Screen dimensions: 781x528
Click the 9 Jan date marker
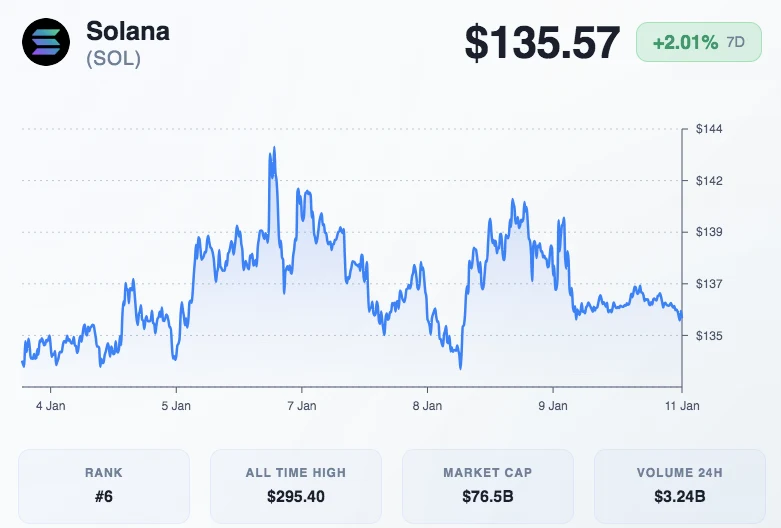(552, 406)
